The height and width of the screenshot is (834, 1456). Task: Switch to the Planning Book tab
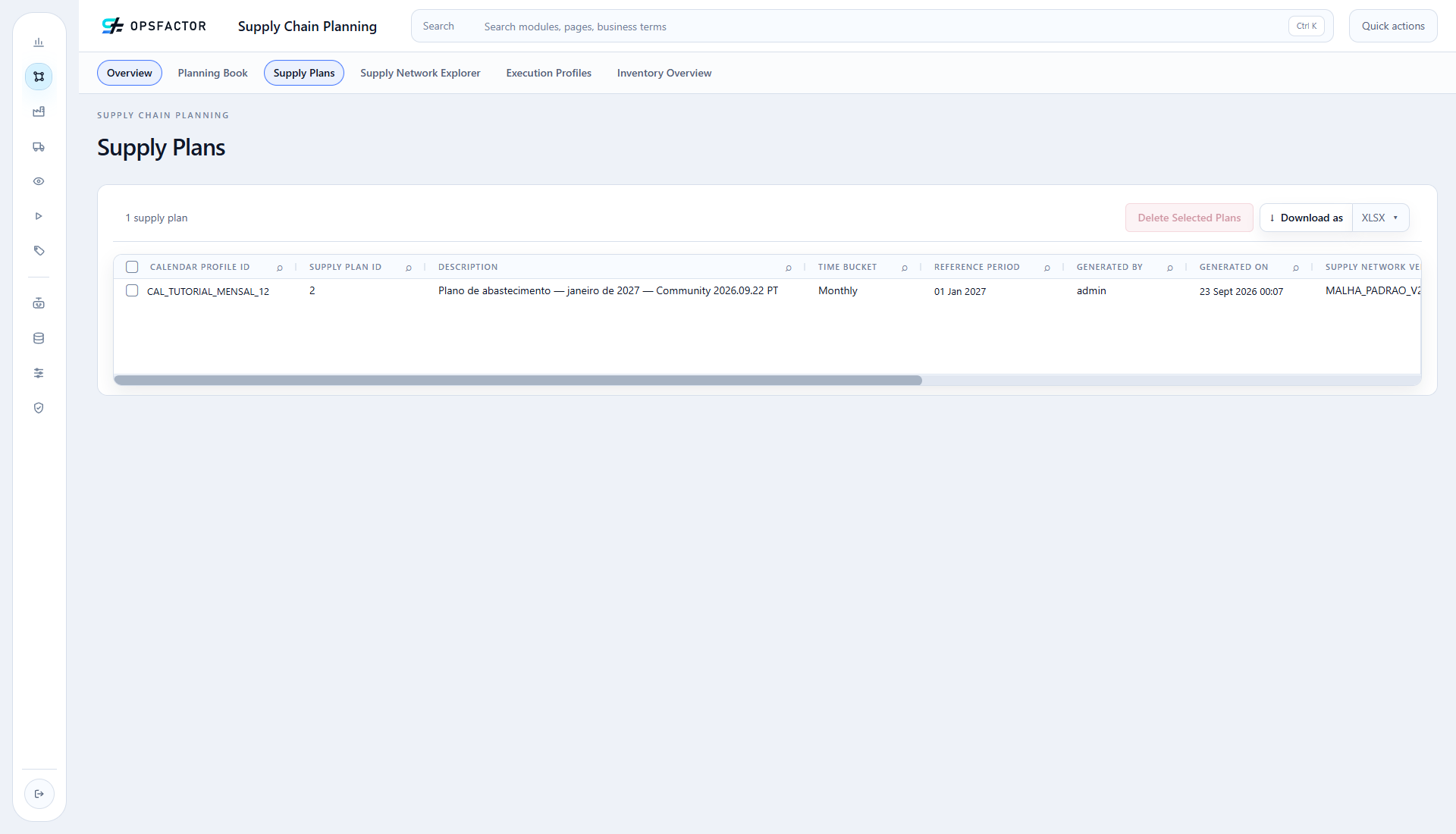coord(212,74)
